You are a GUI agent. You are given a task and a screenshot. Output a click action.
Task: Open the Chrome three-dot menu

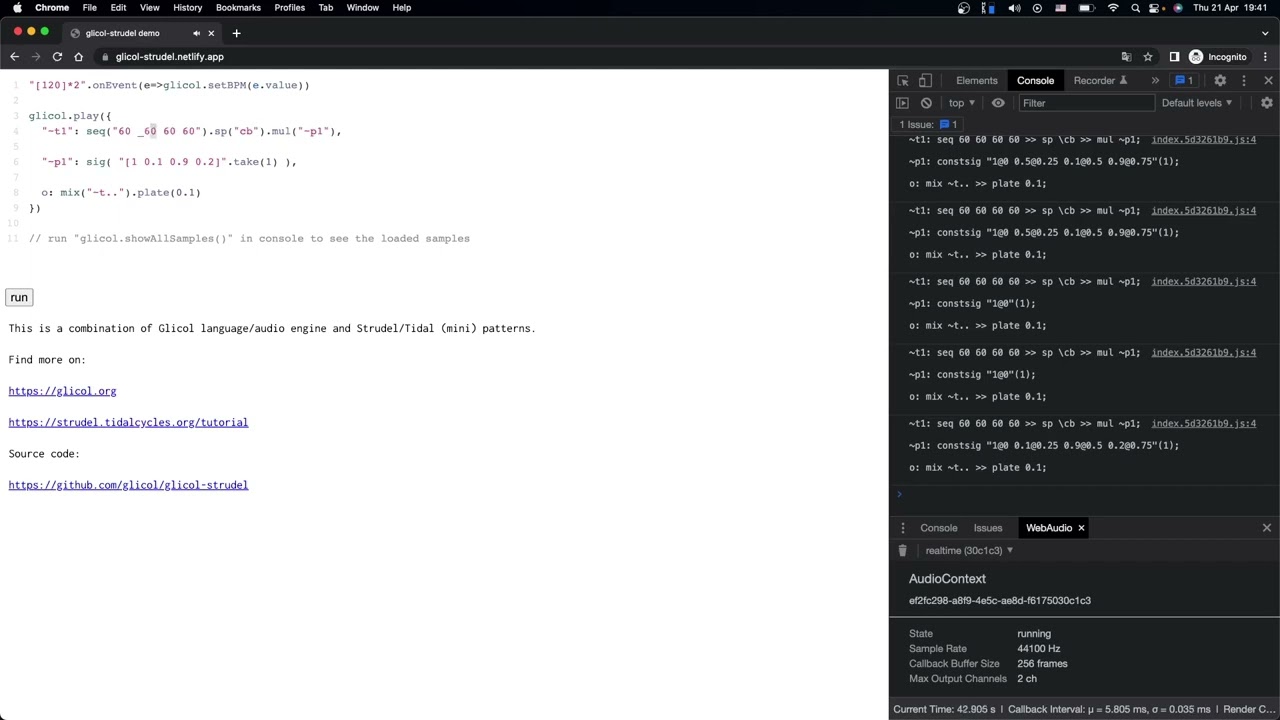[x=1266, y=57]
